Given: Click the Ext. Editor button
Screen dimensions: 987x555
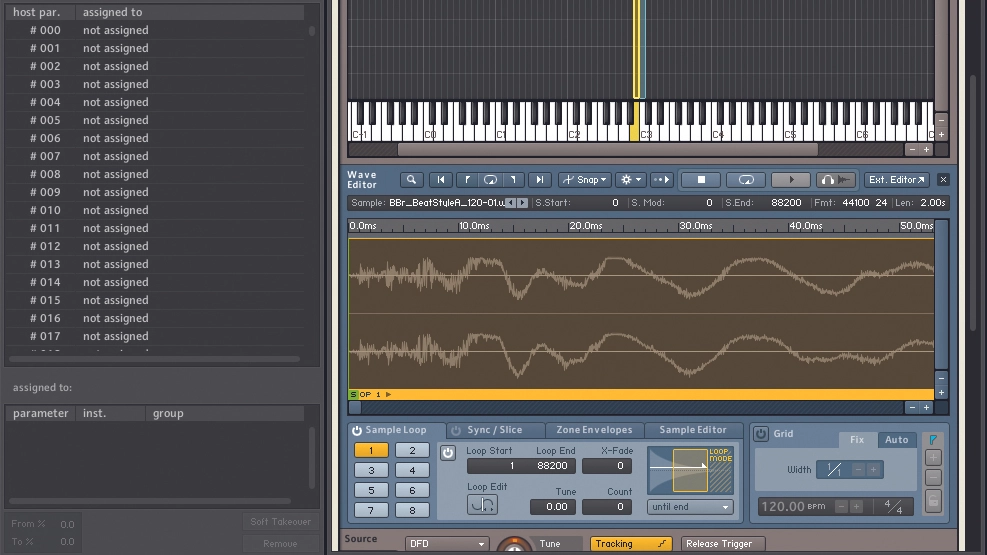Looking at the screenshot, I should tap(896, 180).
